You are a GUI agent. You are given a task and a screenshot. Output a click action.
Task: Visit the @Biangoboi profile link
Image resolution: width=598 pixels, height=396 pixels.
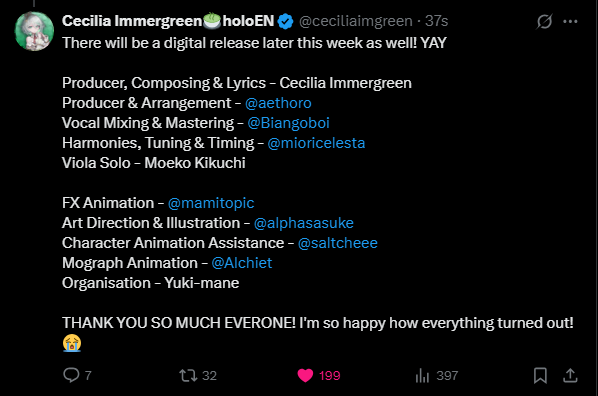[x=288, y=123]
